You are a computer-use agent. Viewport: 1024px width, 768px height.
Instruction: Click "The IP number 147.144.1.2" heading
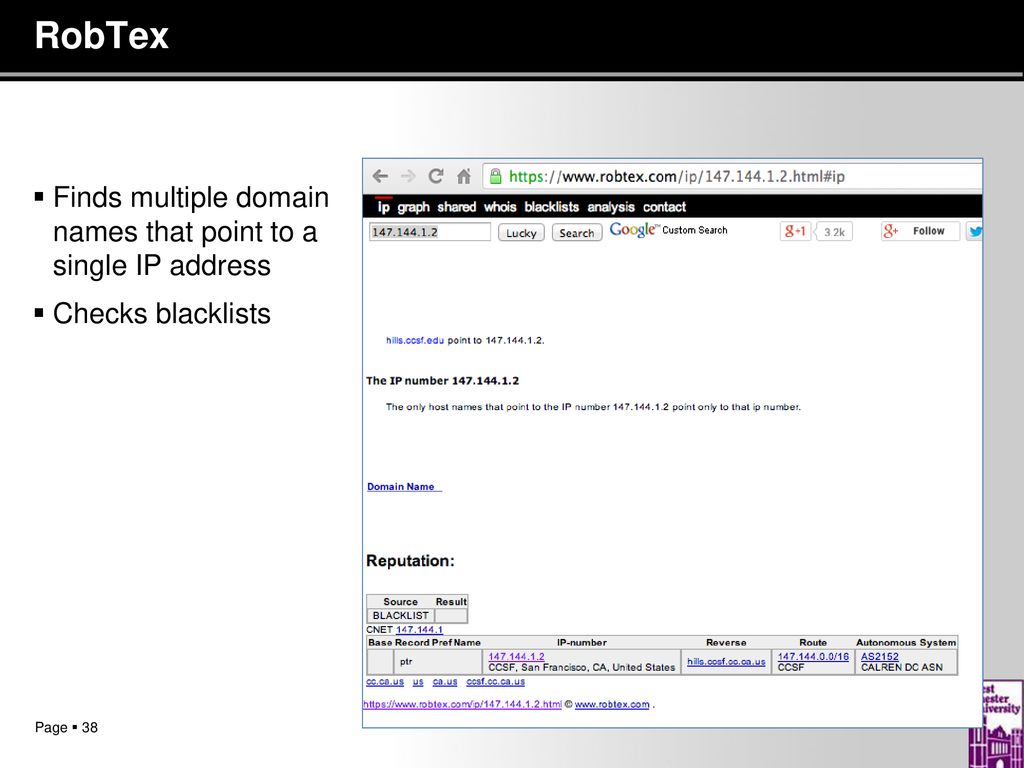coord(442,381)
